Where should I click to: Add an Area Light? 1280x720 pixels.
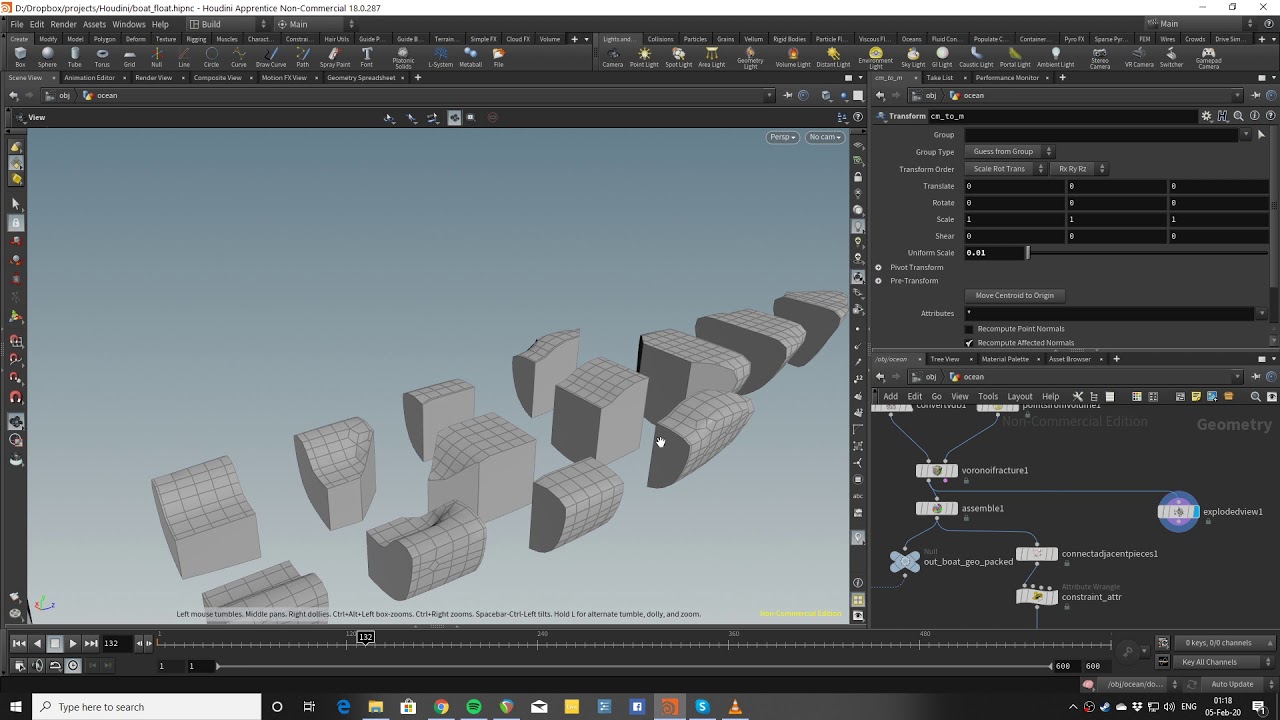coord(711,58)
